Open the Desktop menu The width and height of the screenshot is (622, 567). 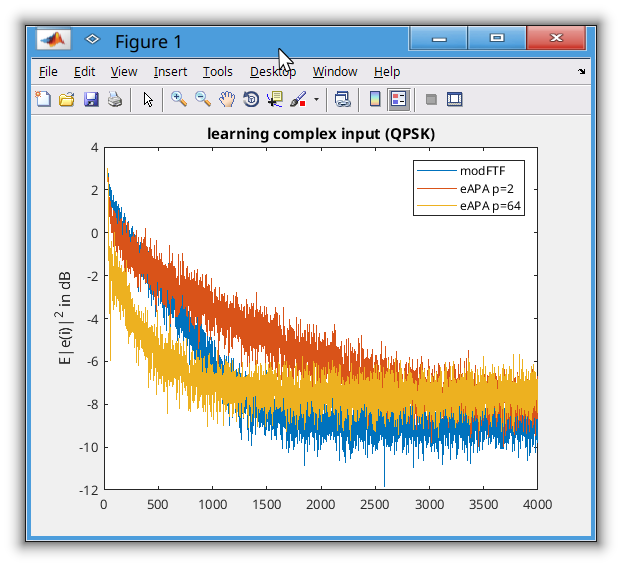(273, 72)
